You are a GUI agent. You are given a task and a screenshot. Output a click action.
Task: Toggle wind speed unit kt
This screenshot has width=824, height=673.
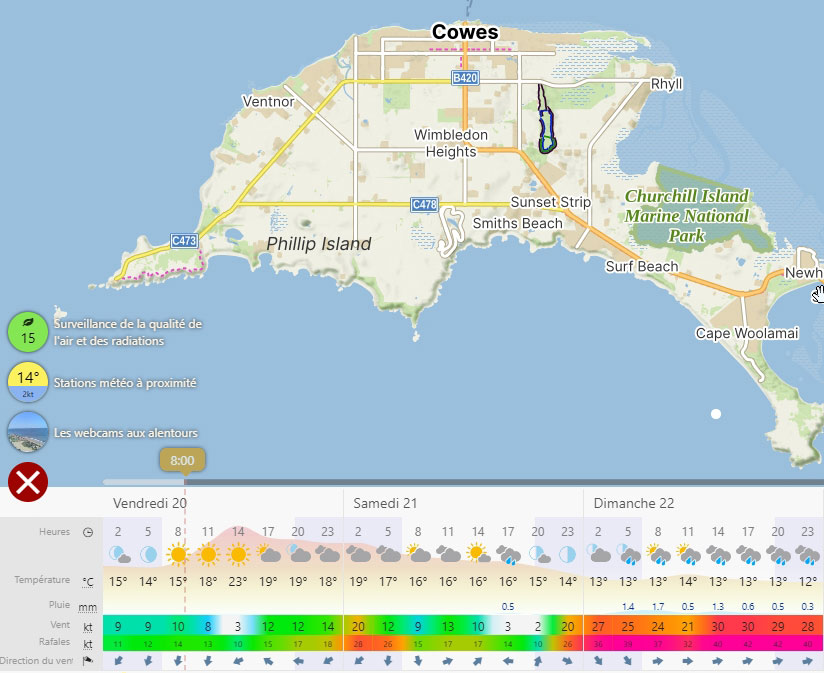pyautogui.click(x=88, y=627)
